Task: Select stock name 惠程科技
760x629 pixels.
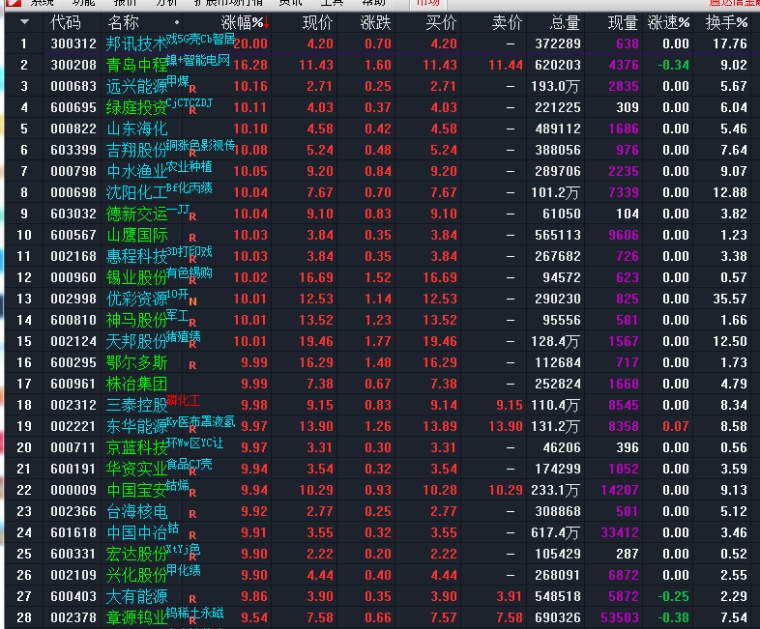Action: tap(137, 256)
